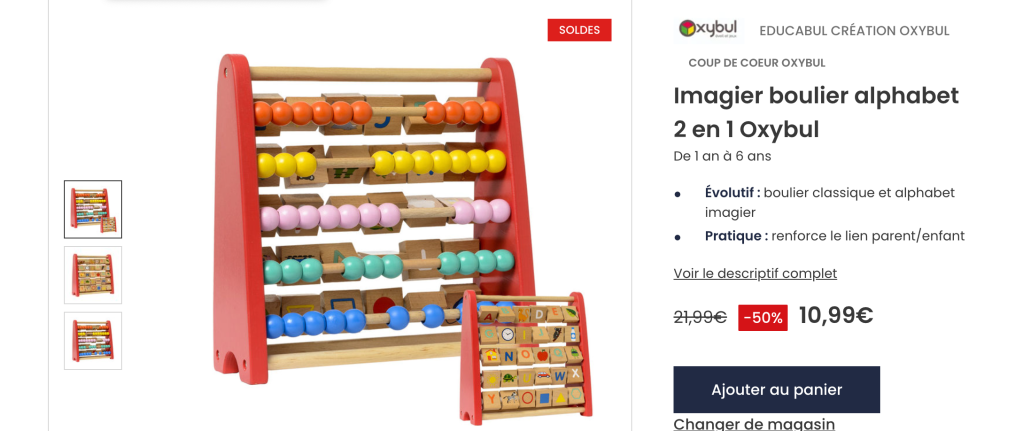This screenshot has width=1023, height=431.
Task: Click the crossed-out 21,99€ price
Action: click(700, 318)
